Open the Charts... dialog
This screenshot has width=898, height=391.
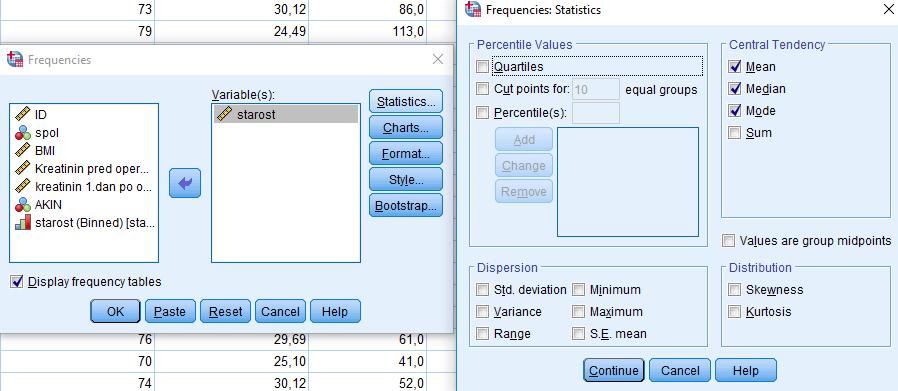pyautogui.click(x=406, y=128)
